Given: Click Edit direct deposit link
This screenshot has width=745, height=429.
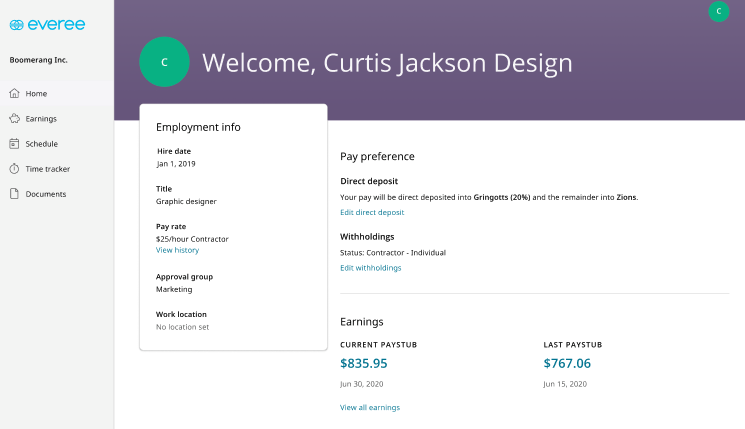Looking at the screenshot, I should tap(372, 212).
